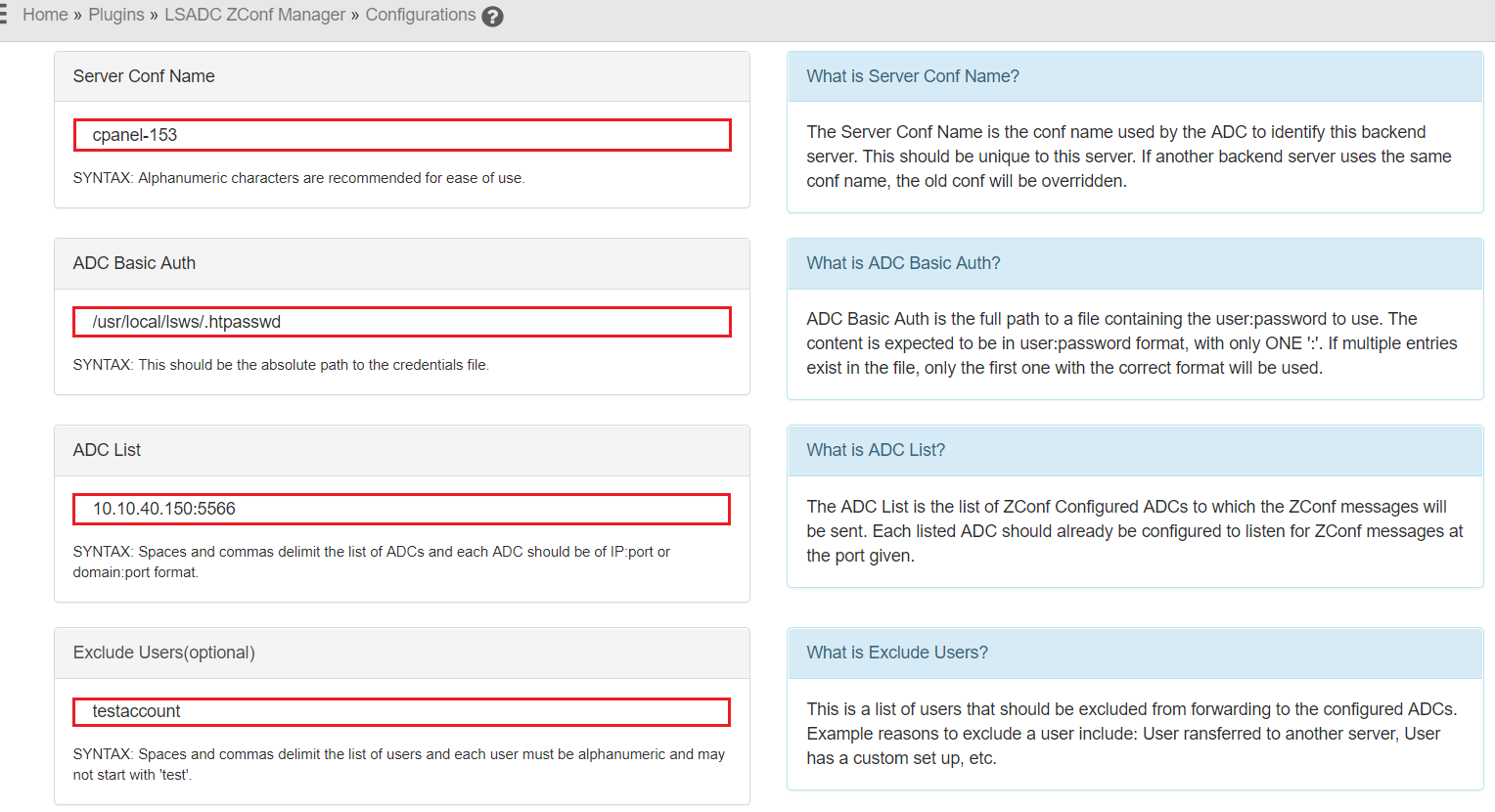Select the Server Conf Name panel header
Screen dimensions: 1495x812
click(402, 76)
